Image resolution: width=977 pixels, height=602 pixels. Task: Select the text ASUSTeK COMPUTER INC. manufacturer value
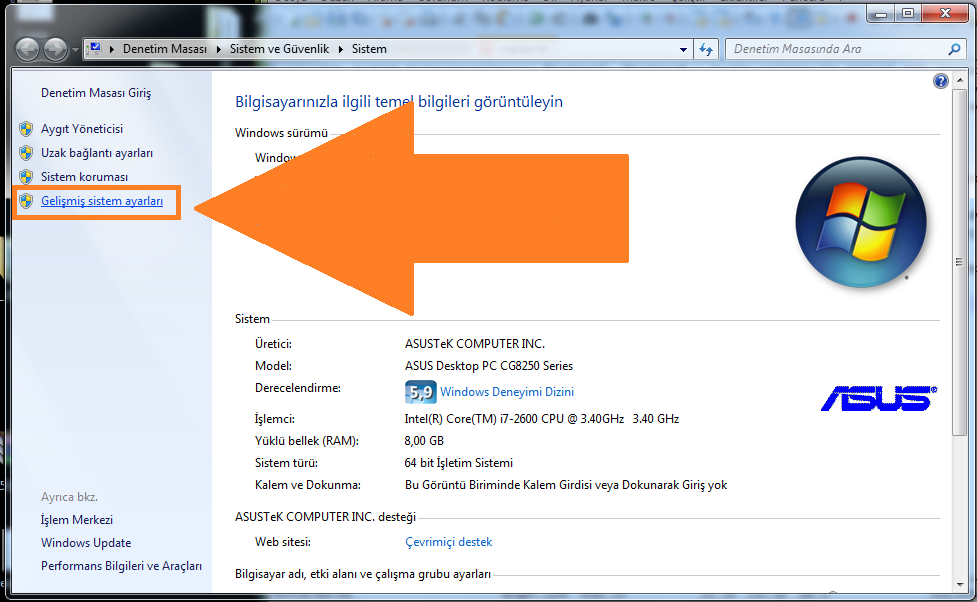coord(475,344)
